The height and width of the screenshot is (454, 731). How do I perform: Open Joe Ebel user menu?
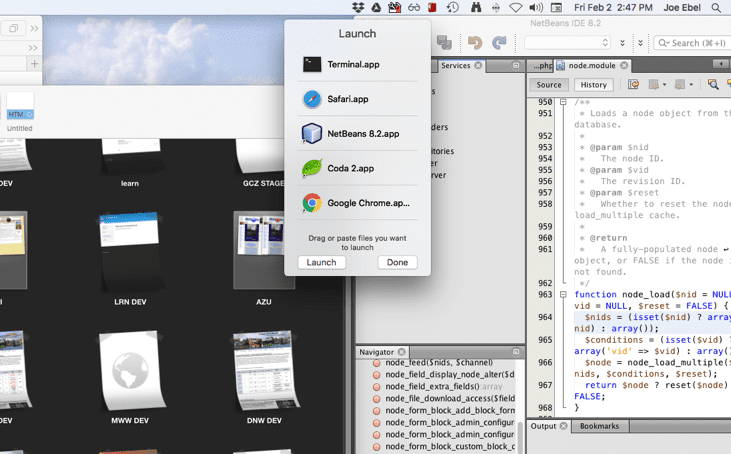coord(682,7)
